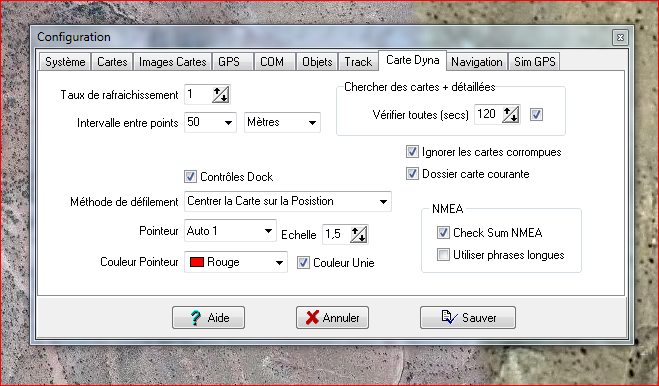The image size is (659, 386).
Task: Open the Cartes tab
Action: click(x=112, y=62)
